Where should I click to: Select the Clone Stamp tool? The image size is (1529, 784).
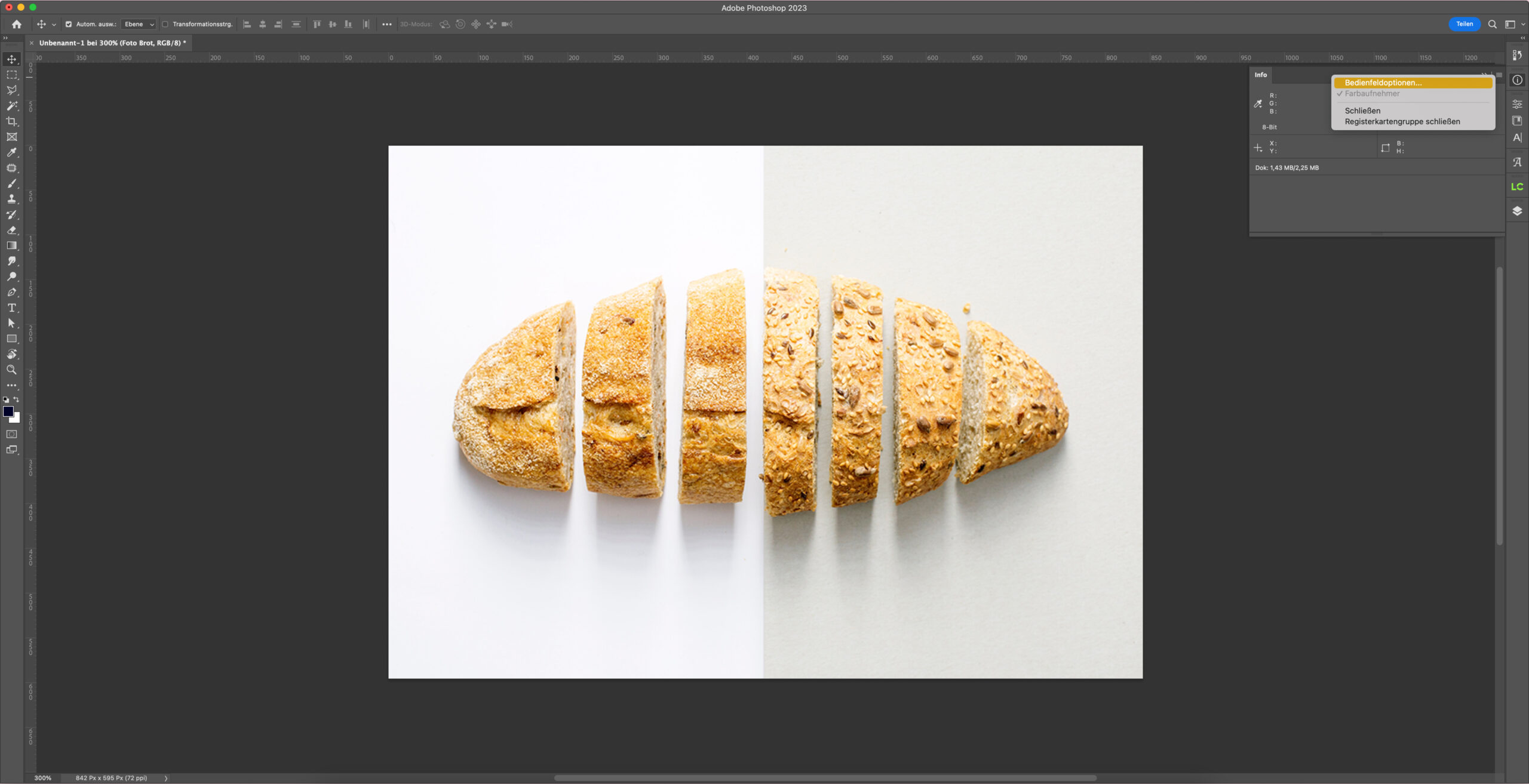point(11,199)
